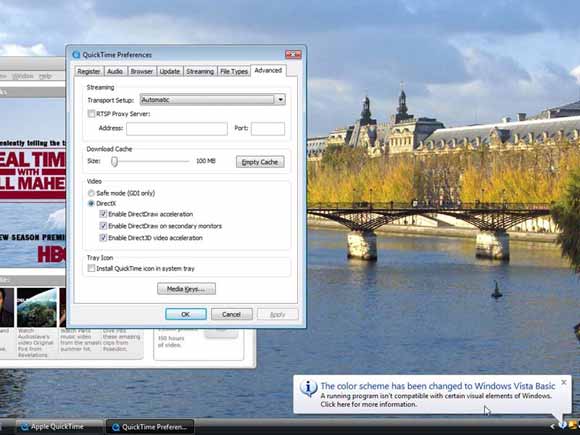
Task: Close the QuickTime Preferences dialog
Action: tap(293, 55)
